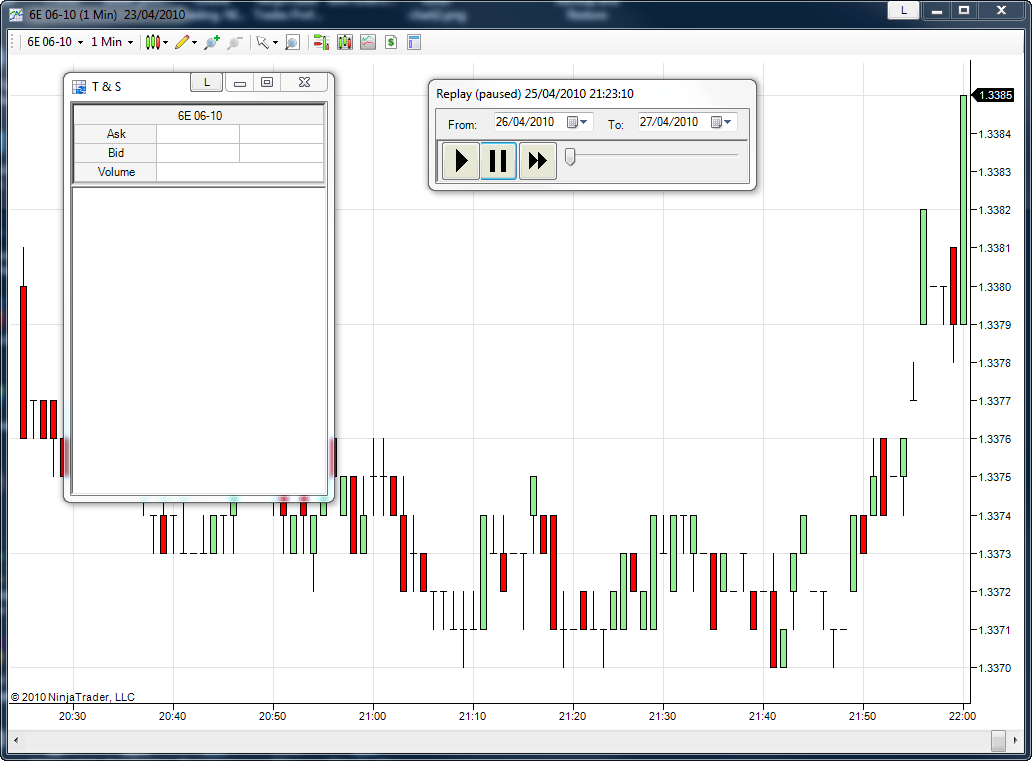Click the 1.3370 price axis label
Viewport: 1032px width, 761px height.
coord(994,668)
